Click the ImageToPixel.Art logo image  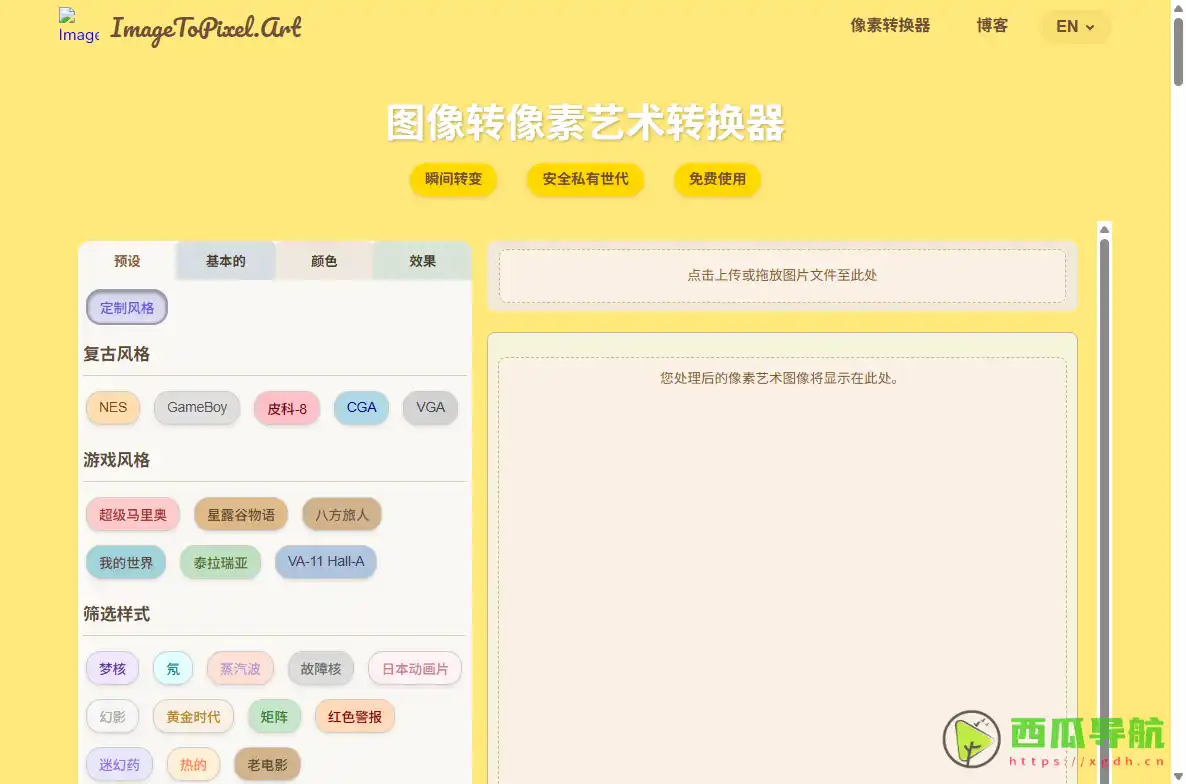[79, 26]
